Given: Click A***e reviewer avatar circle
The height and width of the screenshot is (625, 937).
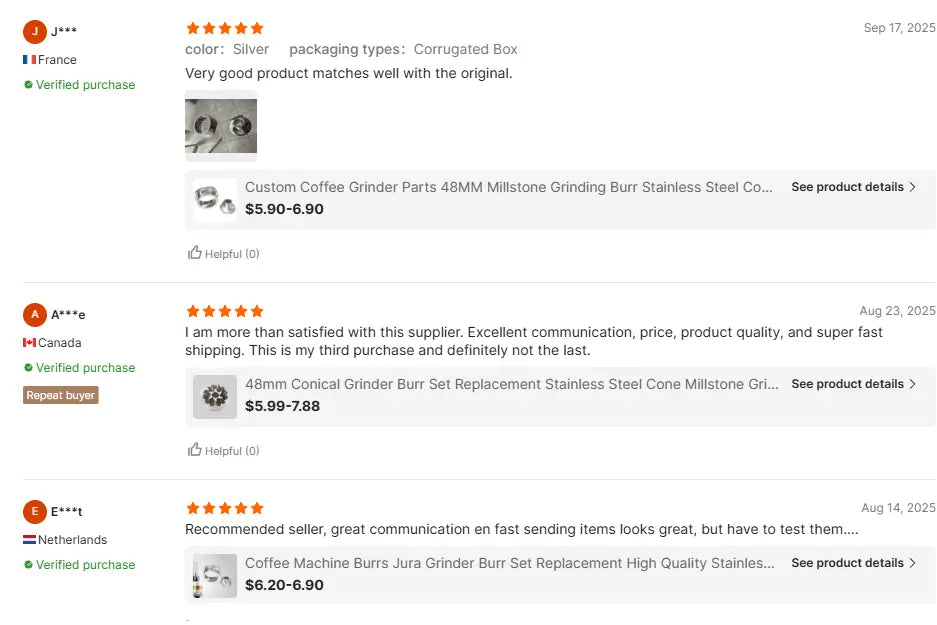Looking at the screenshot, I should tap(35, 315).
